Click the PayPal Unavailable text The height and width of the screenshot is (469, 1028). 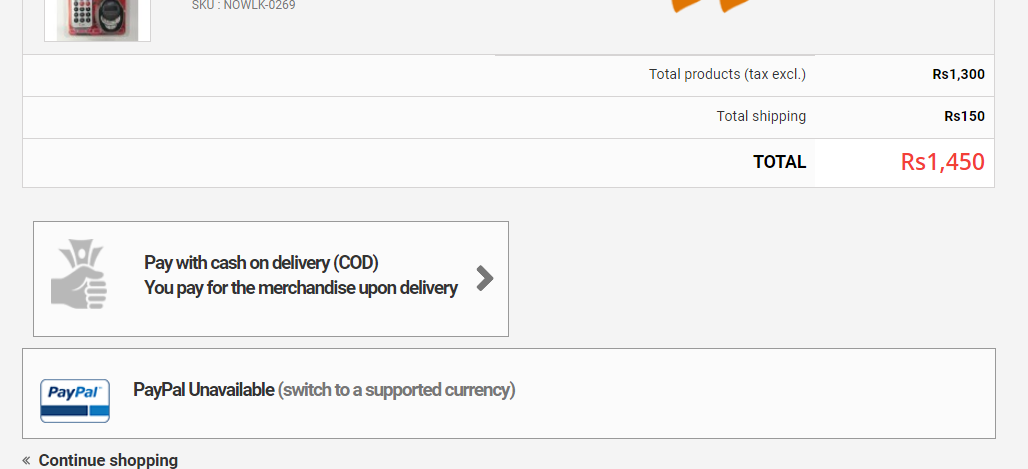point(203,390)
